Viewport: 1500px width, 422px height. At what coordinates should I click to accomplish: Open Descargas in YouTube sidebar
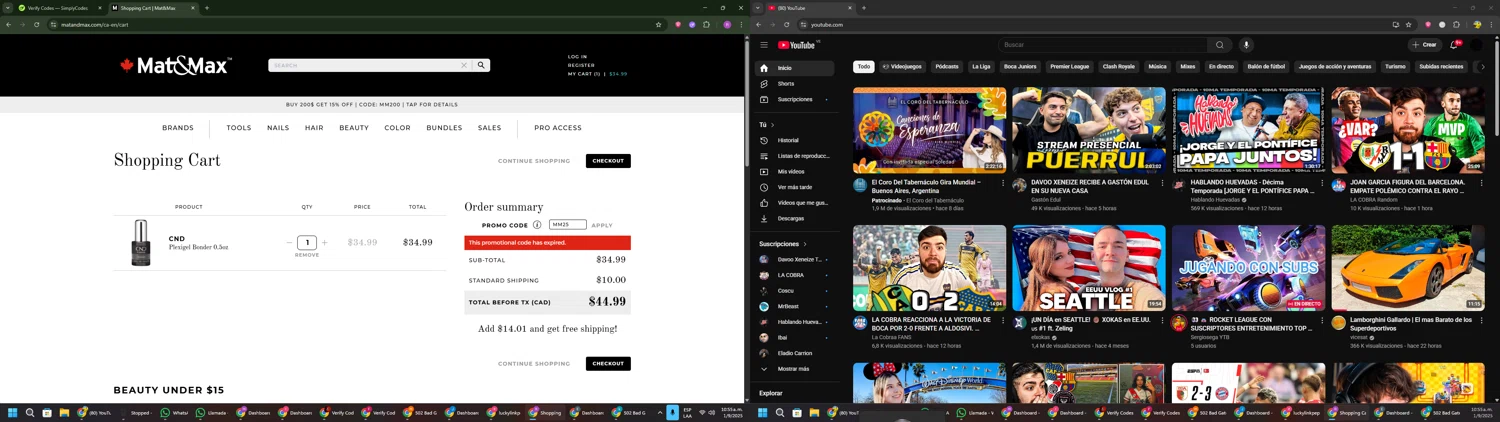(x=795, y=218)
